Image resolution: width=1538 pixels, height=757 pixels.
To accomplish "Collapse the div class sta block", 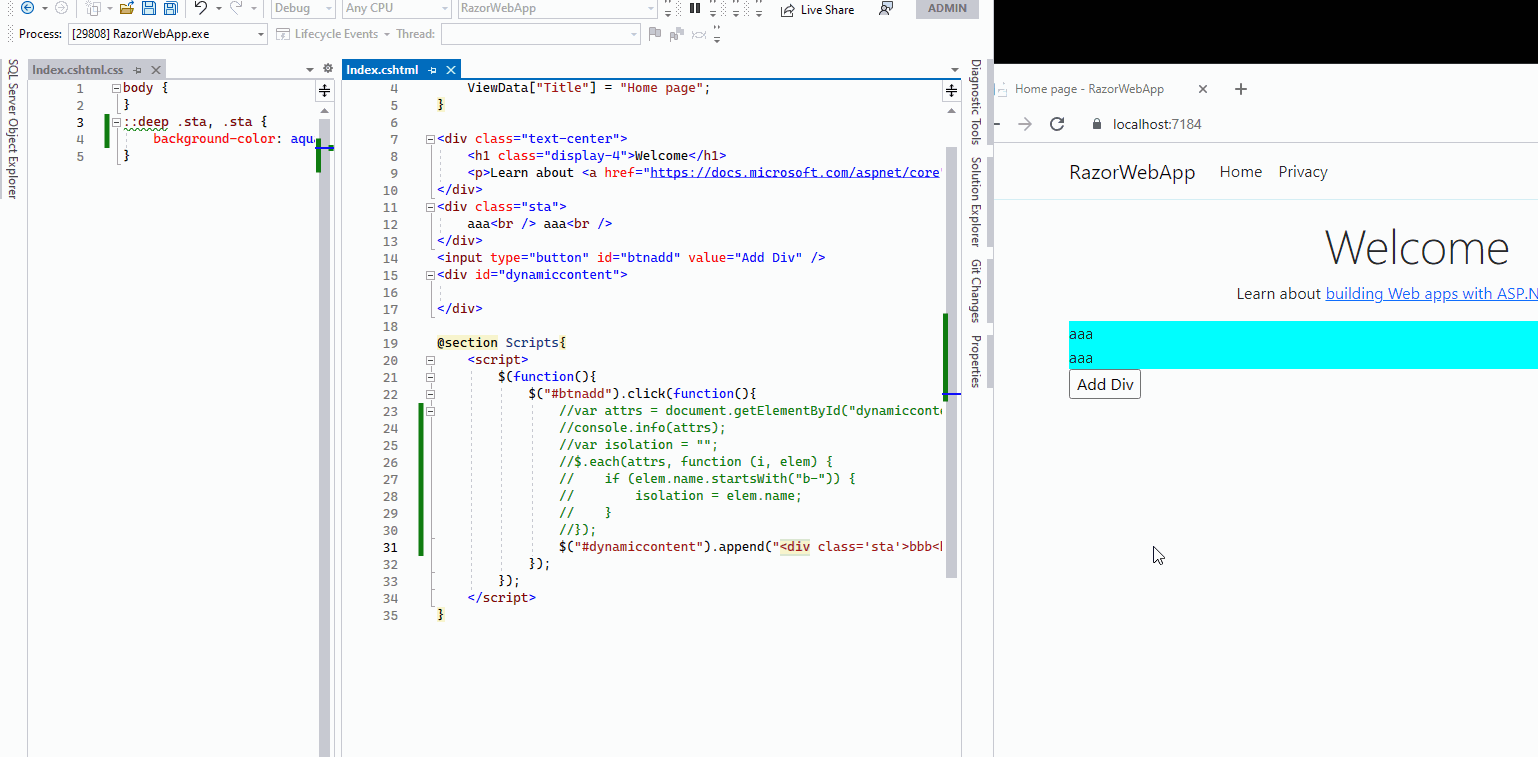I will coord(430,207).
